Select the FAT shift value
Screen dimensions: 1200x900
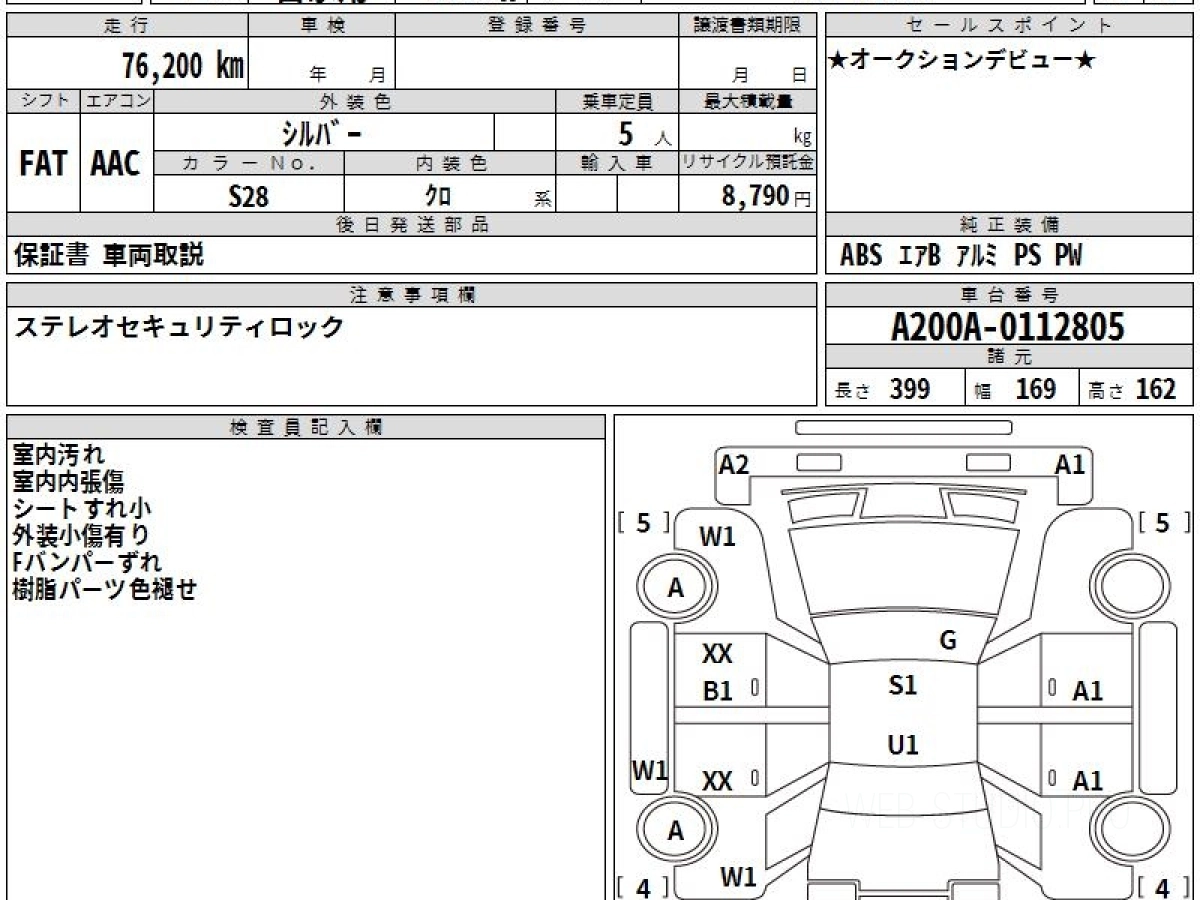[43, 165]
